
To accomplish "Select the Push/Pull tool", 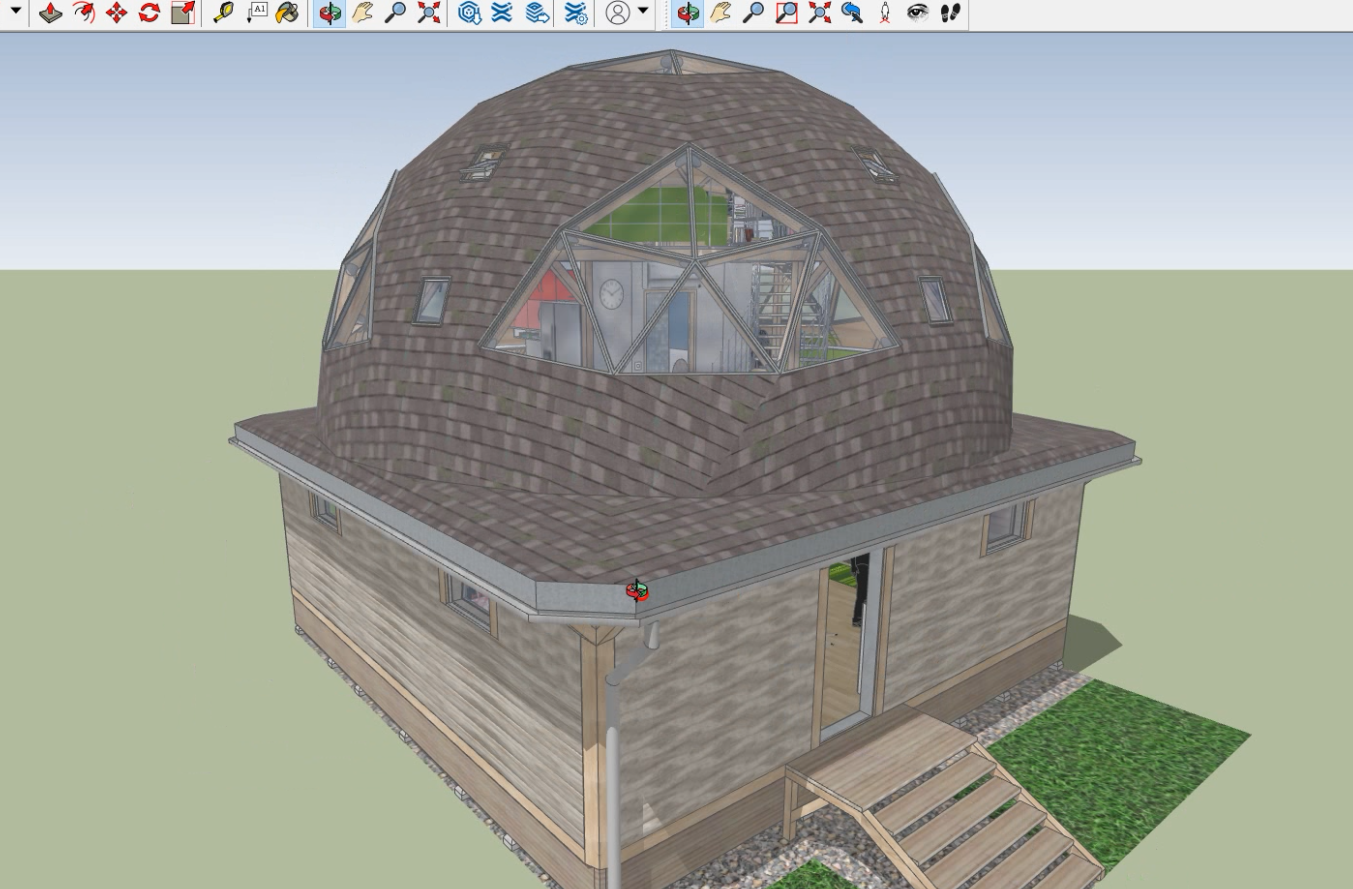I will 50,12.
